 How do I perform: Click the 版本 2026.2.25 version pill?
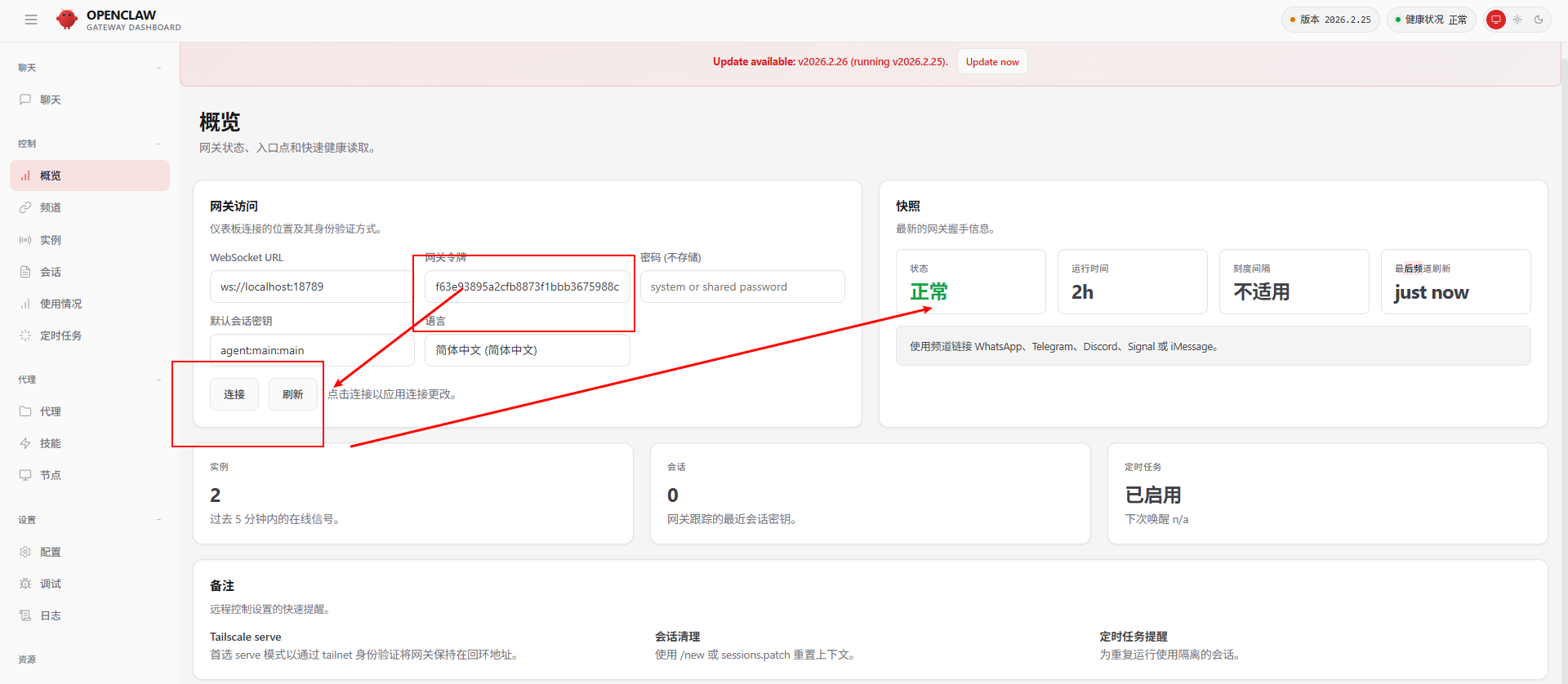tap(1330, 20)
